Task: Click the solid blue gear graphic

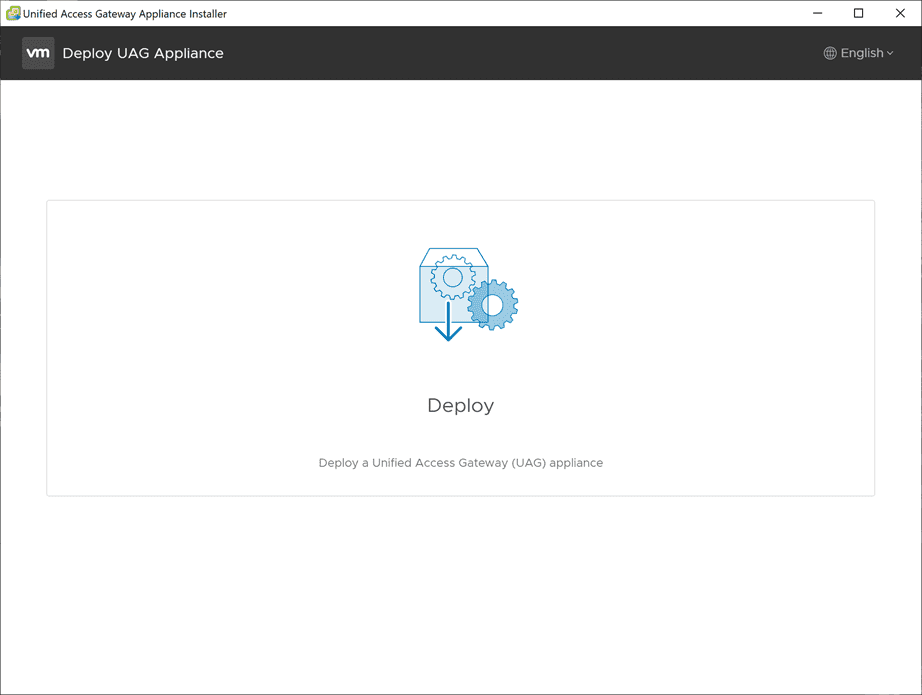Action: pos(493,305)
